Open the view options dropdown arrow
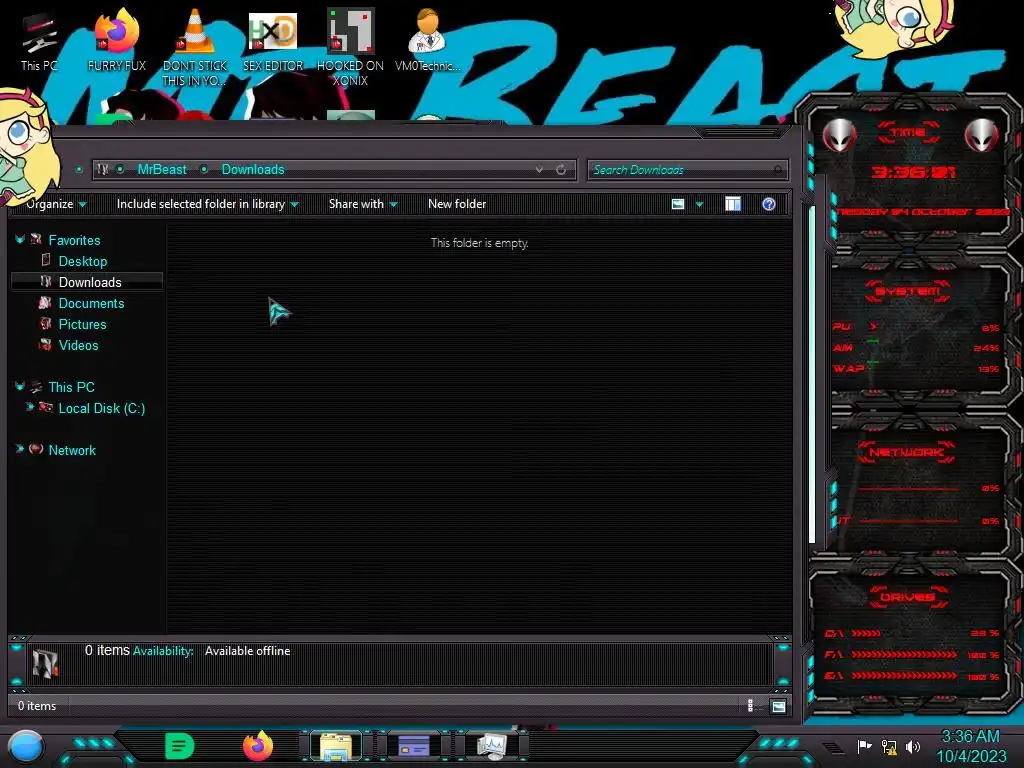 699,204
